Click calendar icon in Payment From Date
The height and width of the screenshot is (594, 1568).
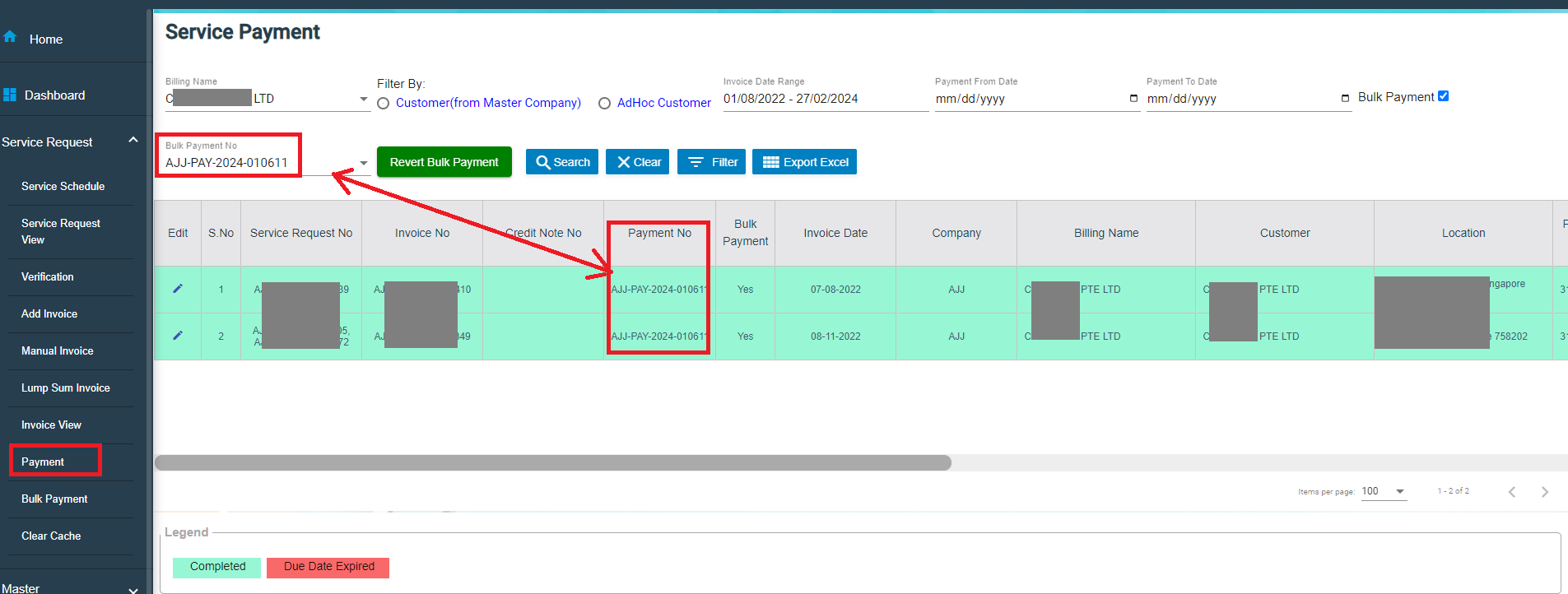point(1133,99)
